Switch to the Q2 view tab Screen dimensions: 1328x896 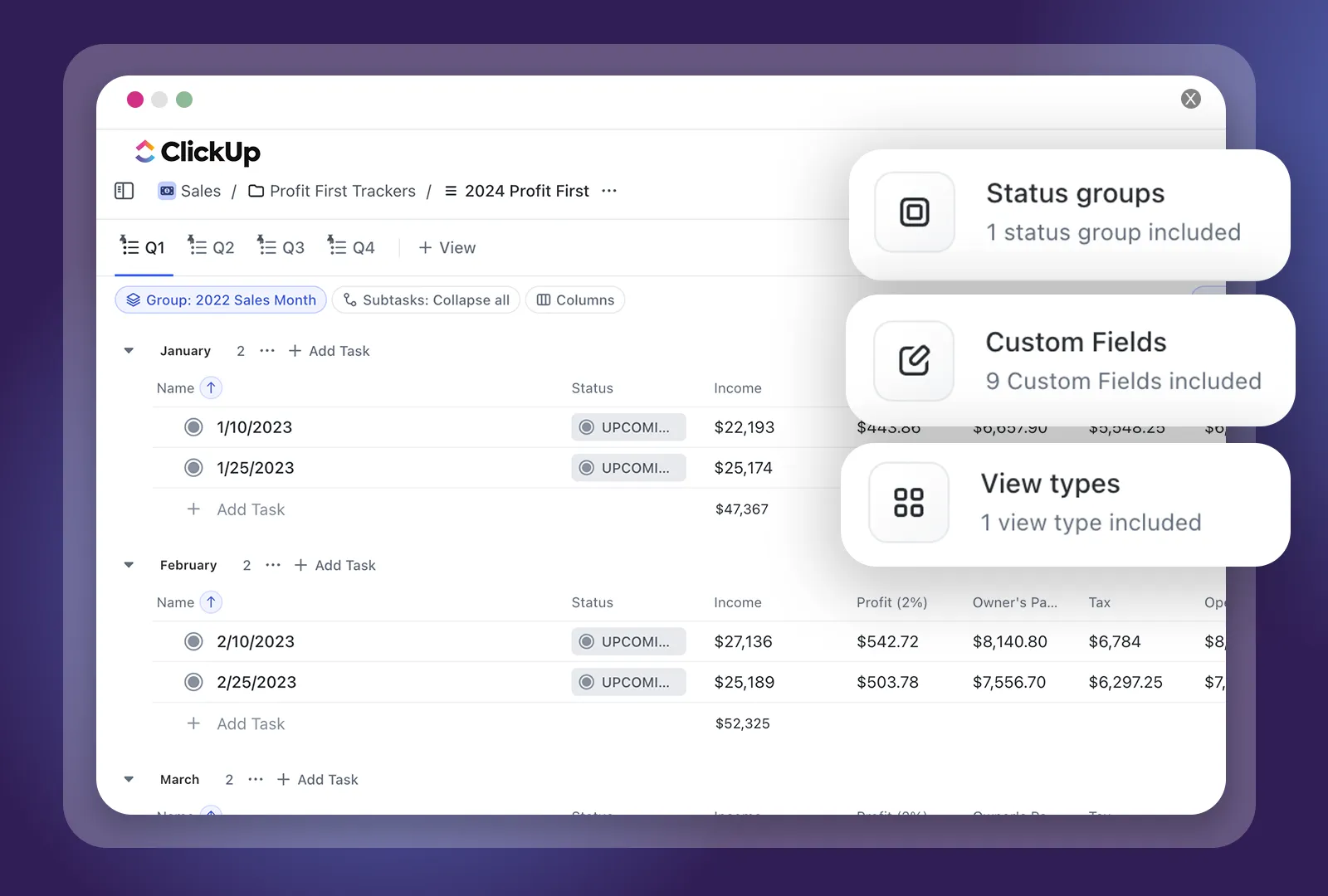click(x=211, y=247)
